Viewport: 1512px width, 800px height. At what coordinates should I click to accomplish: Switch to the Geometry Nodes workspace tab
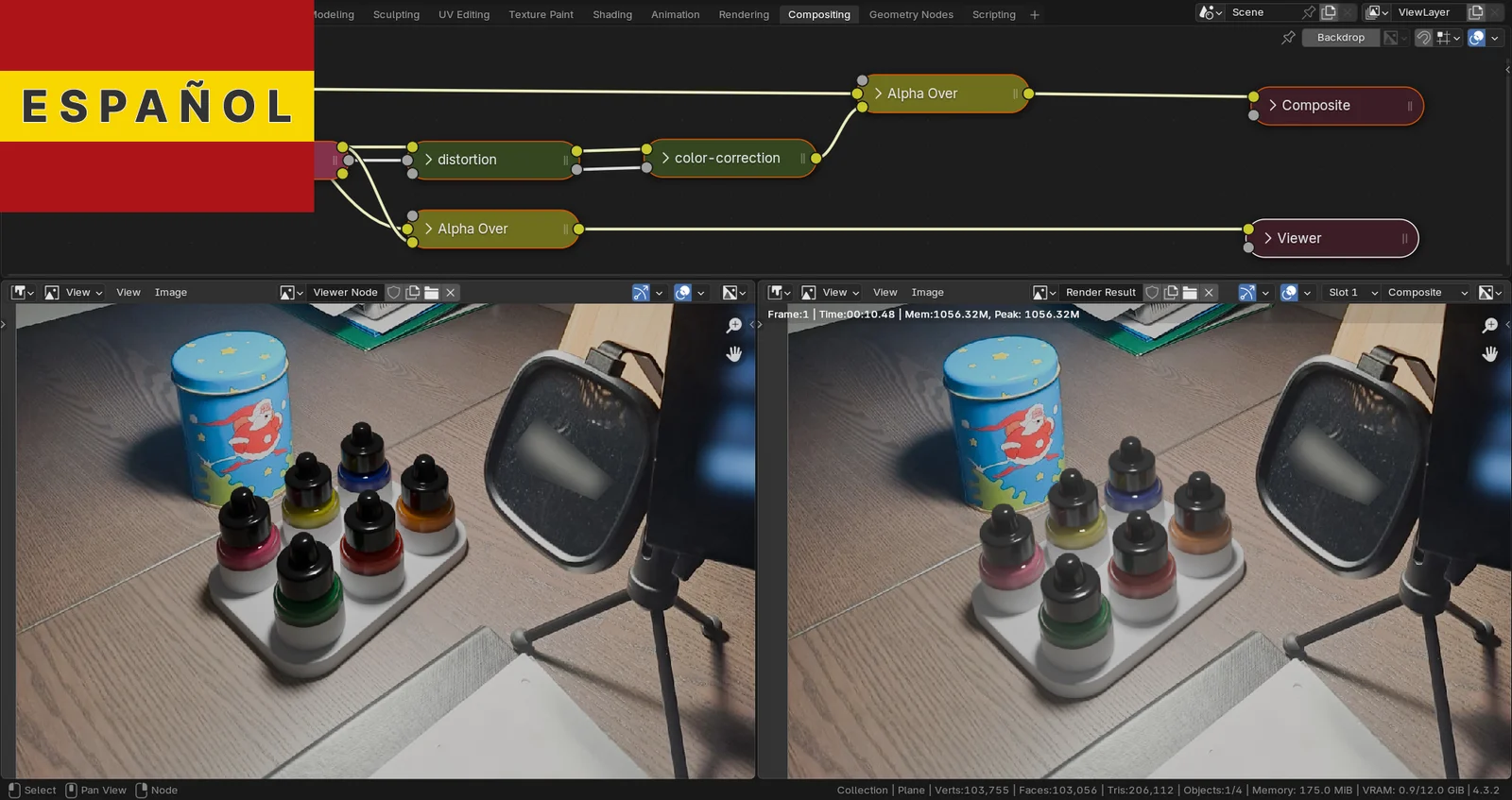[911, 15]
